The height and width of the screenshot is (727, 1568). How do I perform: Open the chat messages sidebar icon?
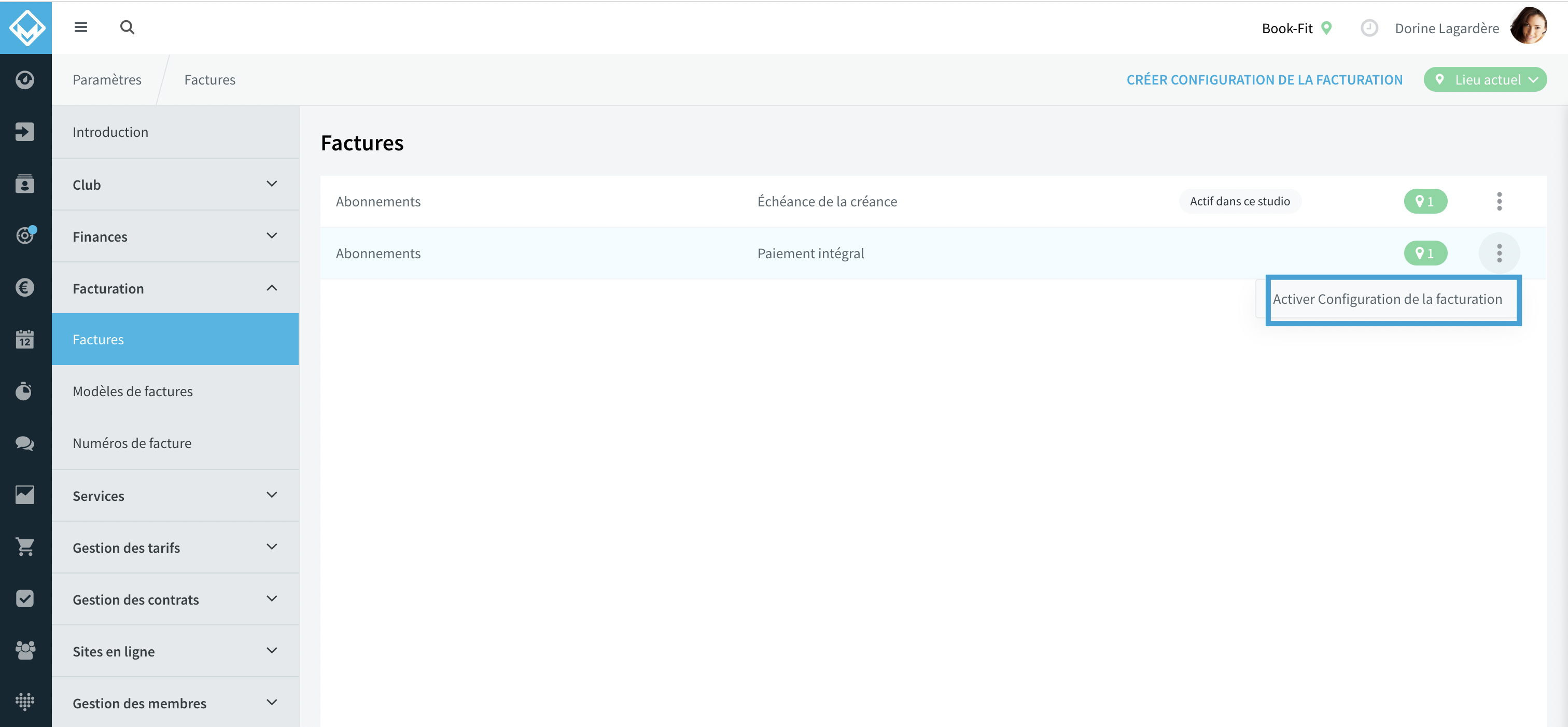25,443
